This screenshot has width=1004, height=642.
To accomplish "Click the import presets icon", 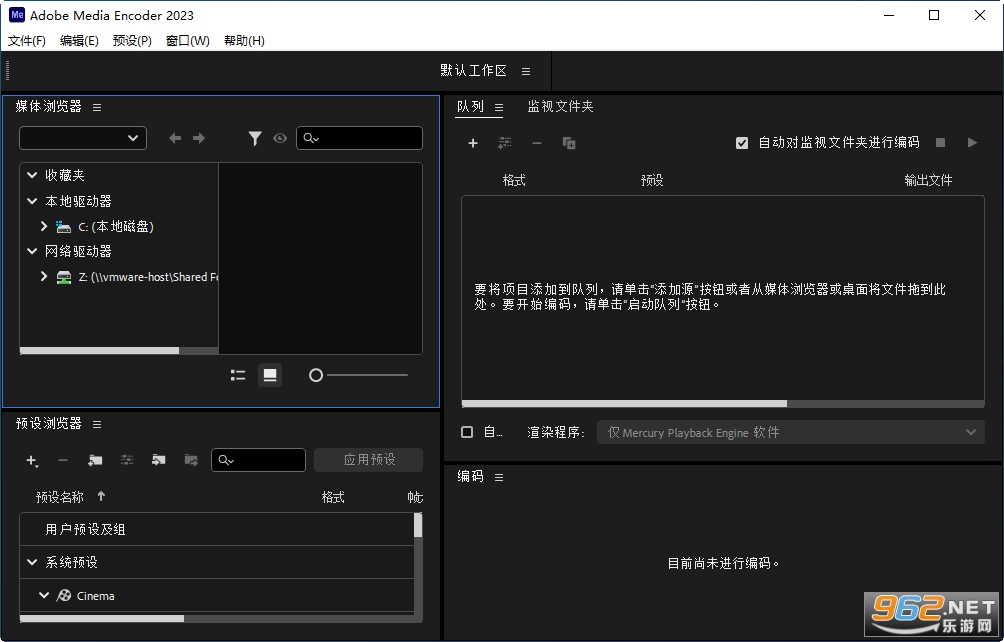I will (x=159, y=460).
